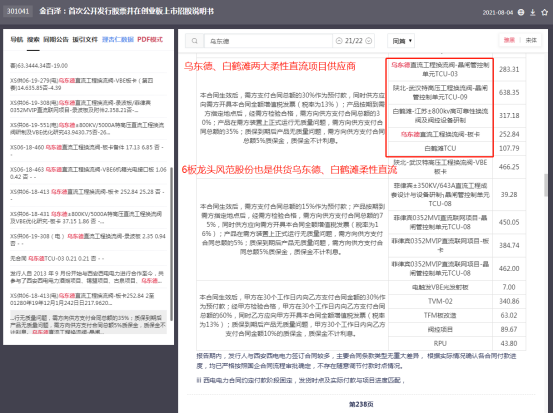
Task: Click page number 第238页
Action: (361, 404)
